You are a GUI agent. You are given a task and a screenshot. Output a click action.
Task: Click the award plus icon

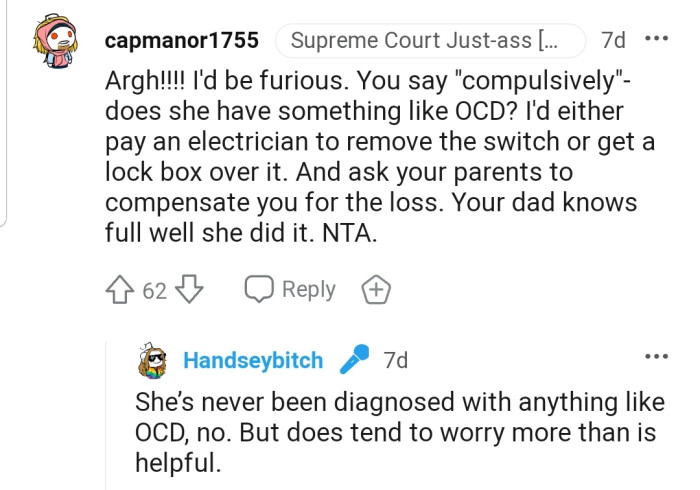[x=375, y=290]
